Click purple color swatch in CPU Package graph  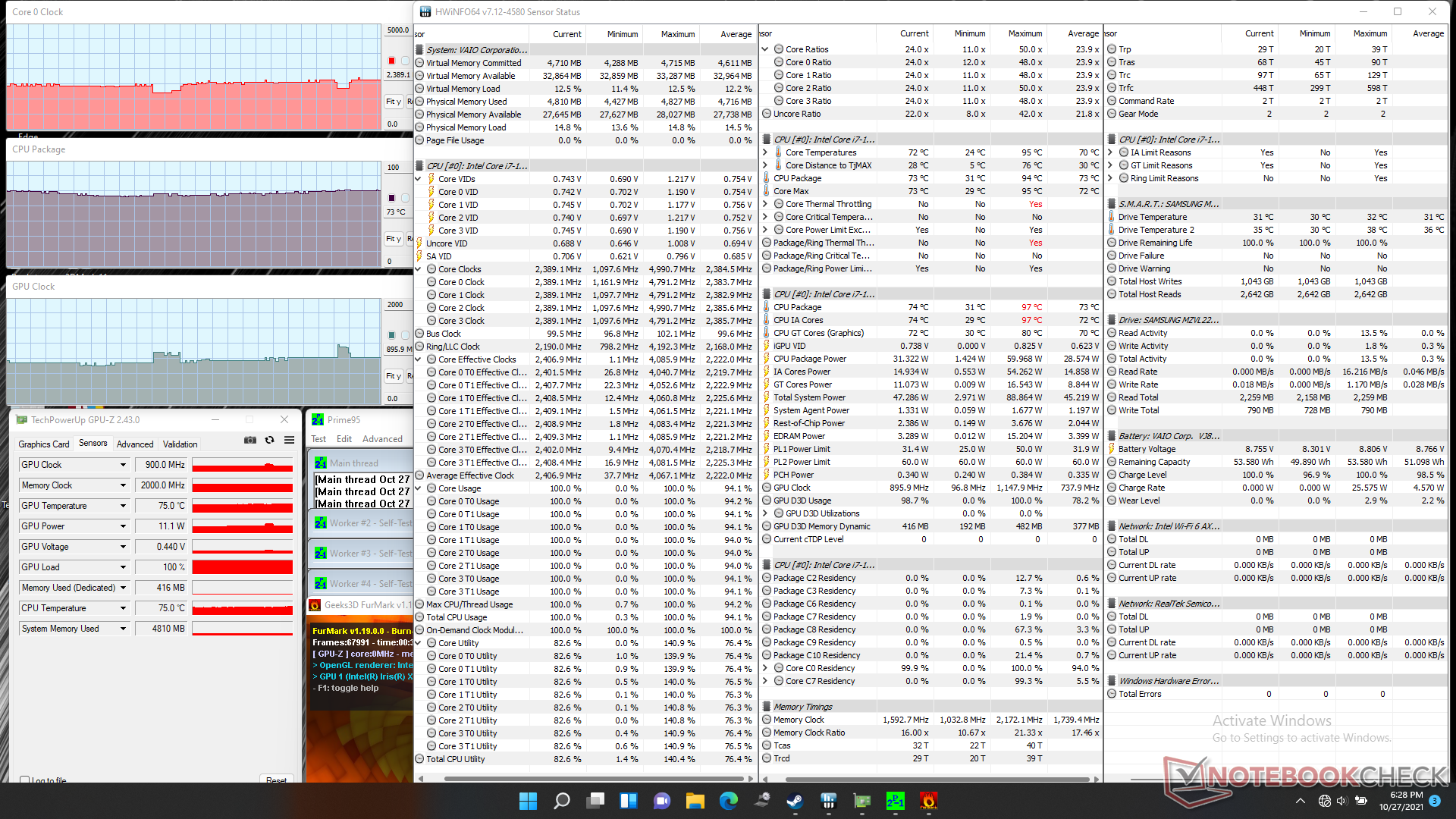pyautogui.click(x=391, y=198)
